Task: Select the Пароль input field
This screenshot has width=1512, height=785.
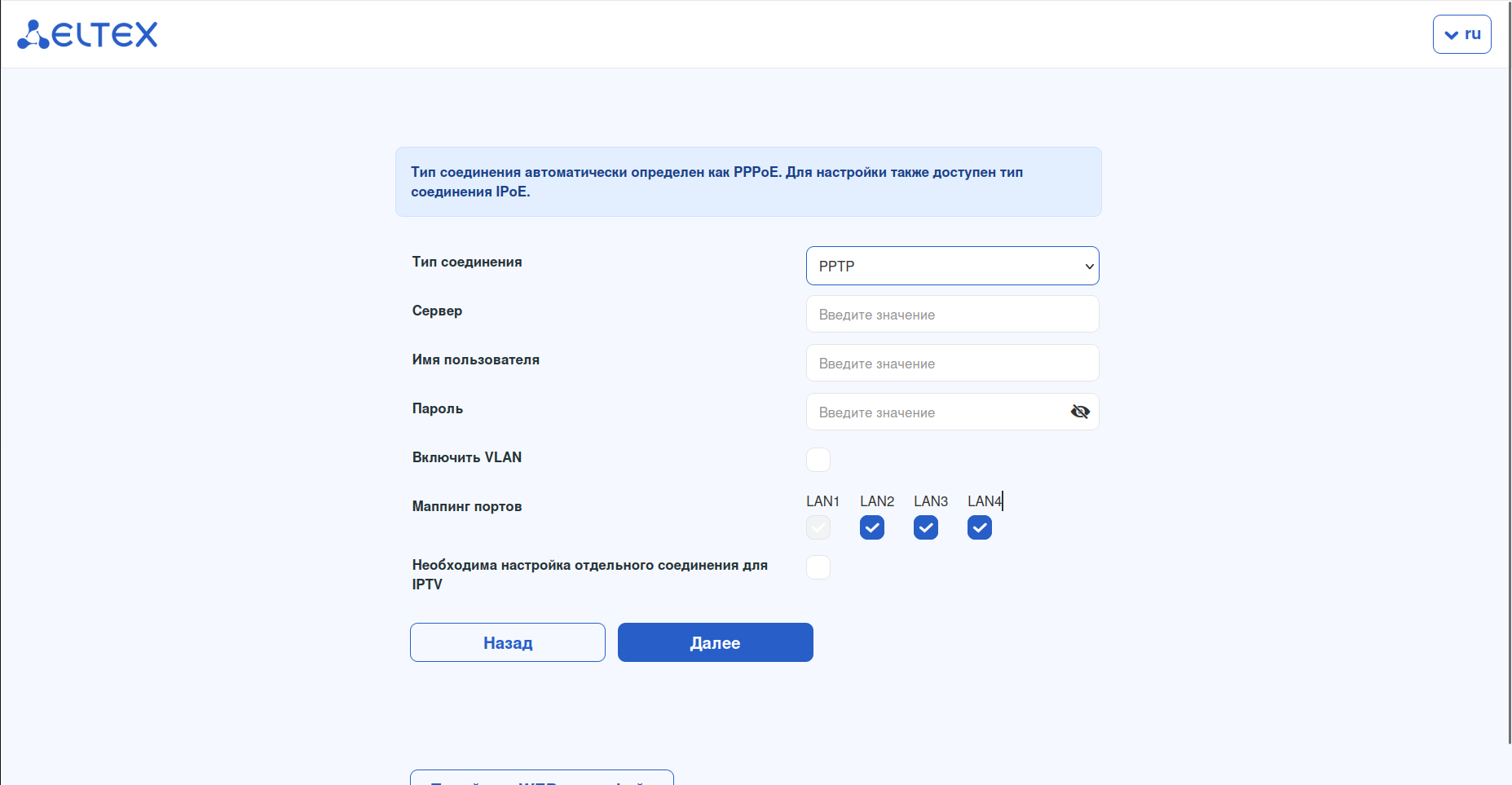Action: click(937, 412)
